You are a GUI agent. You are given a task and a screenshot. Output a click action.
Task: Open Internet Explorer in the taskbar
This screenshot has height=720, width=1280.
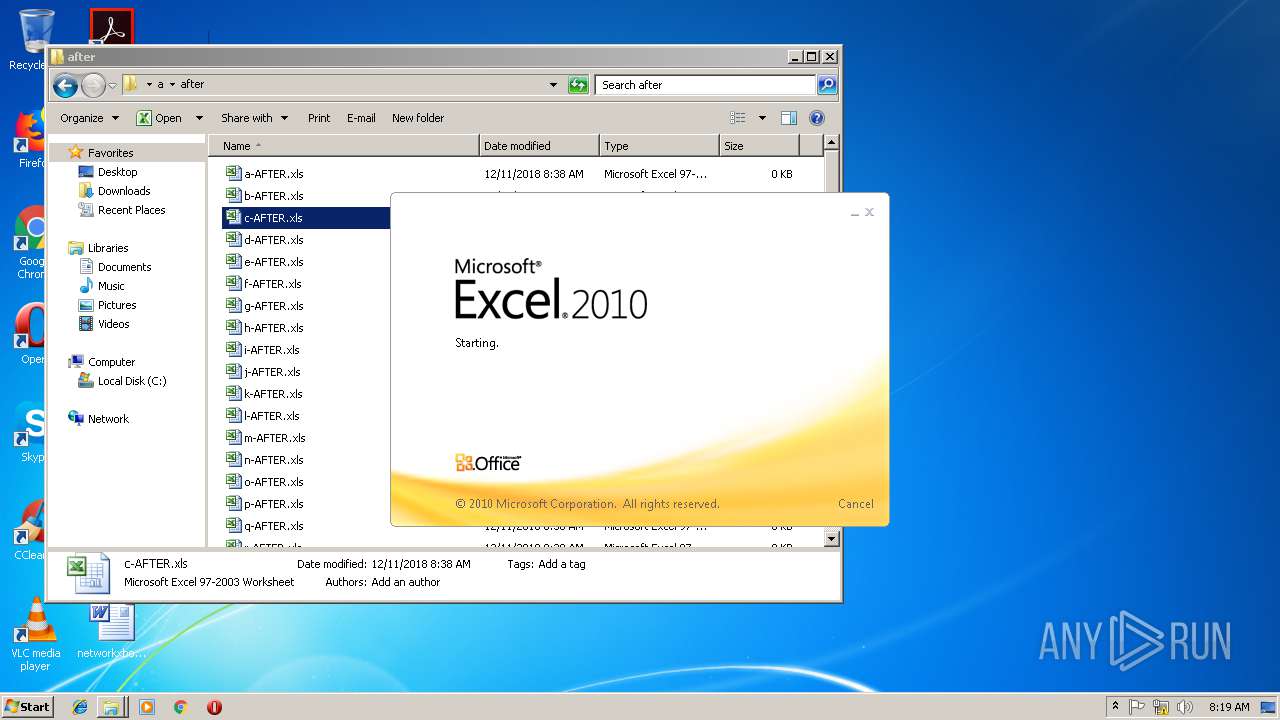(x=80, y=707)
